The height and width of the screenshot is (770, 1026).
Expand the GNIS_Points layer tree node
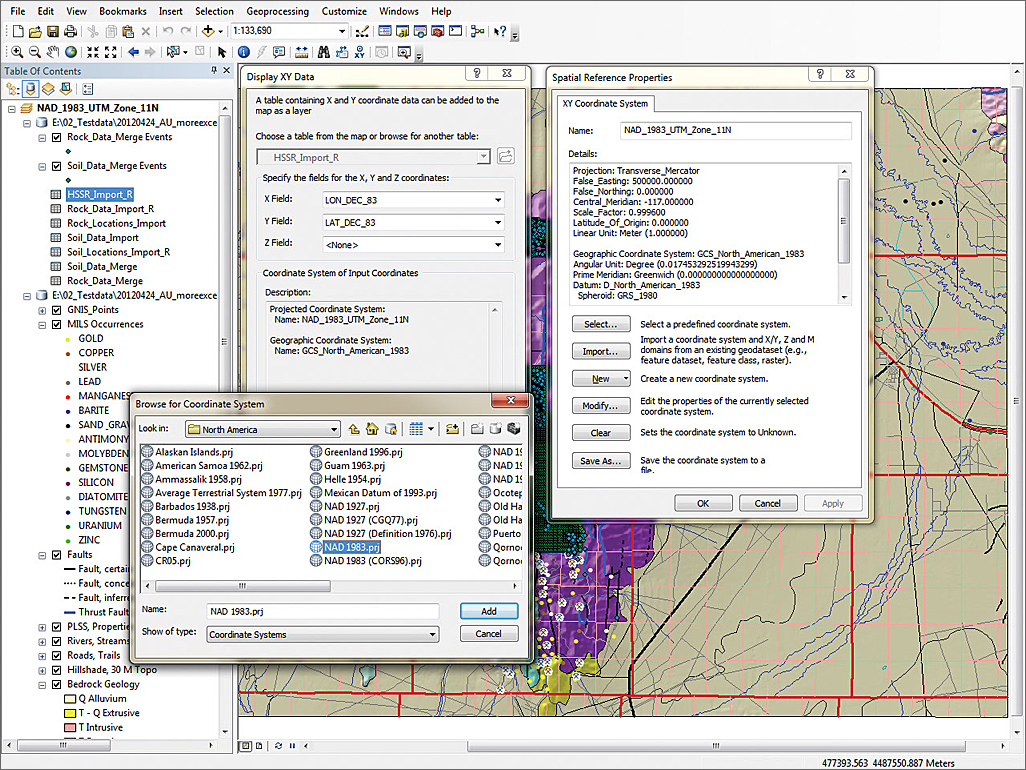pyautogui.click(x=44, y=310)
